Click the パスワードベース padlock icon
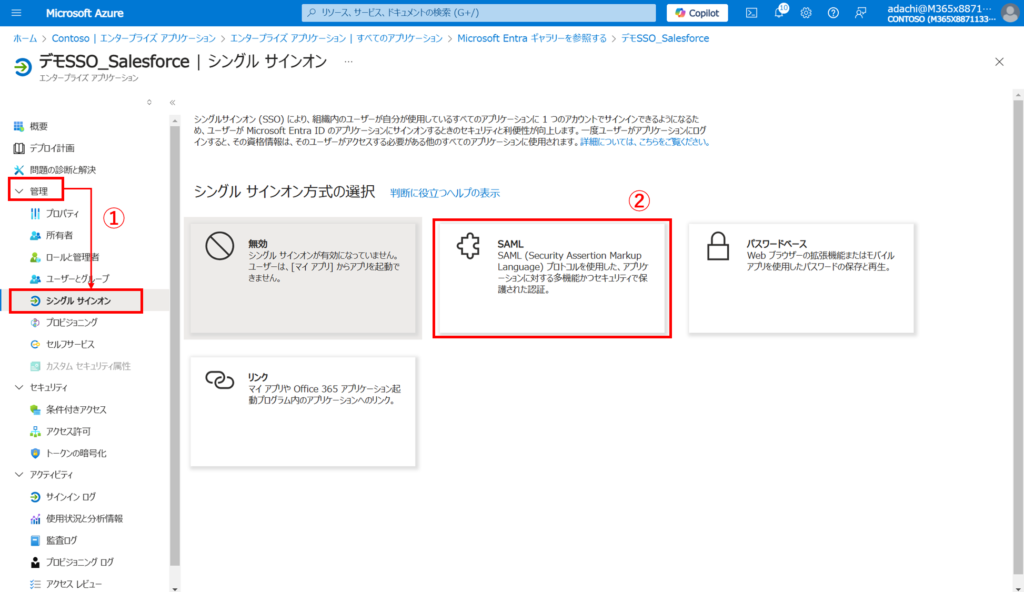Screen dimensions: 1024x592 click(718, 246)
